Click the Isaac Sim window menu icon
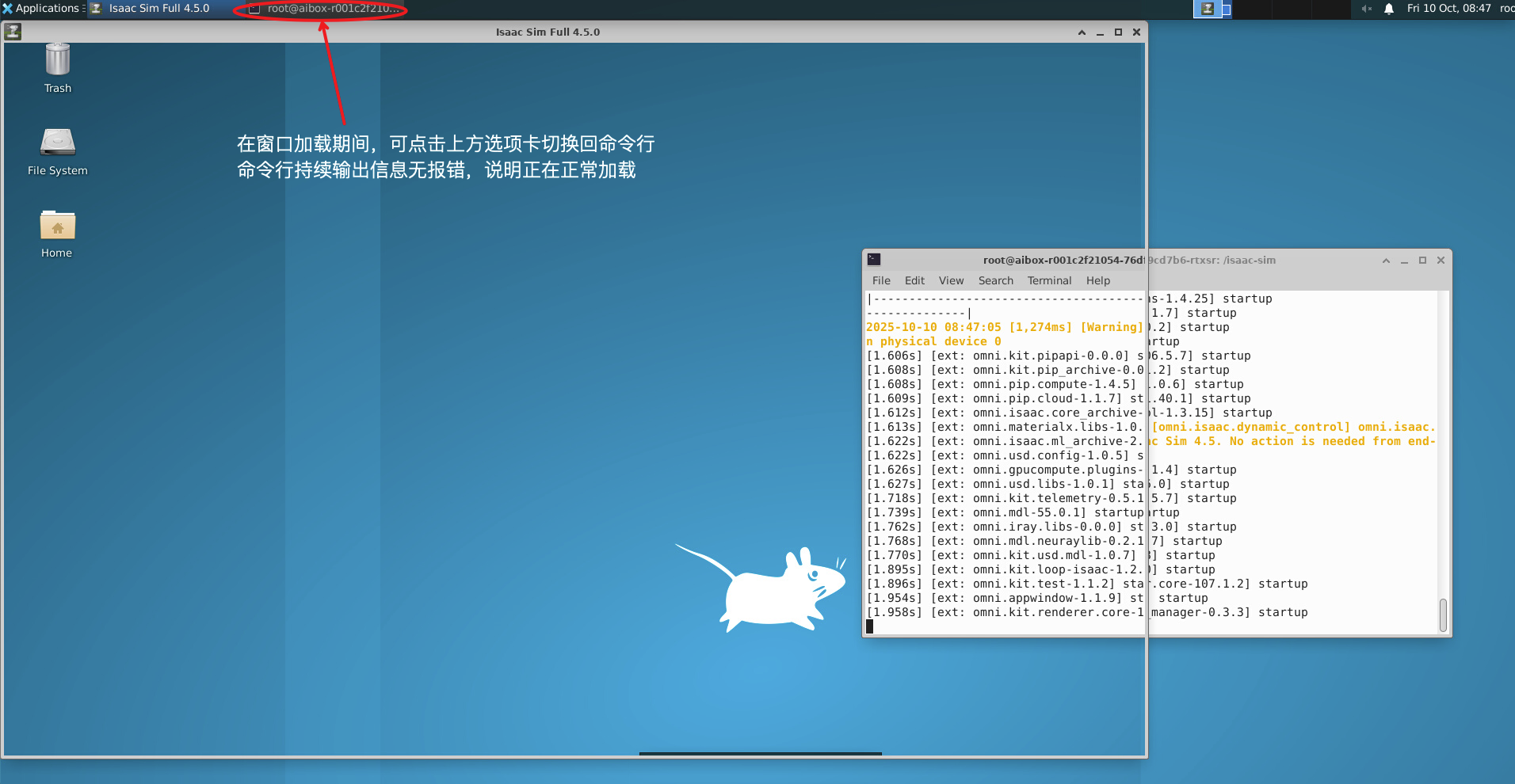The width and height of the screenshot is (1515, 784). 13,32
